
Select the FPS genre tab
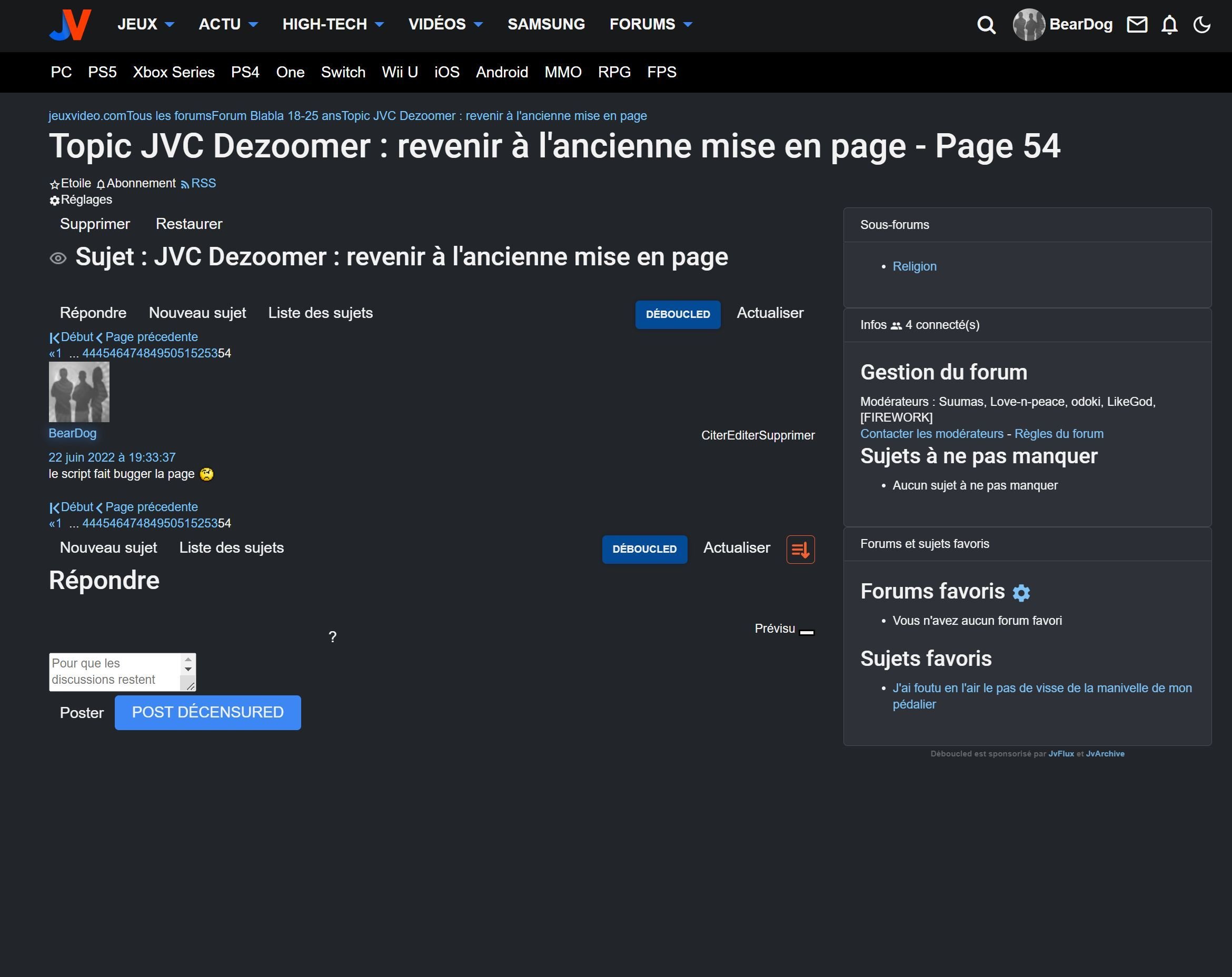pos(662,73)
